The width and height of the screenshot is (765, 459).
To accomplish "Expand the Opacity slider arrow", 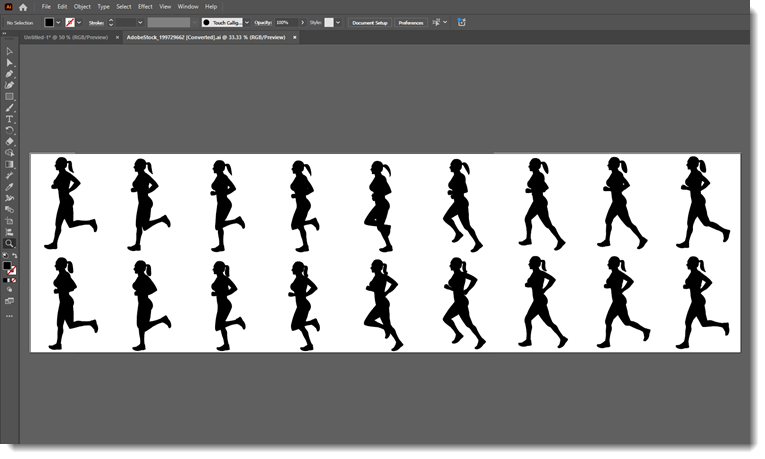I will (303, 22).
